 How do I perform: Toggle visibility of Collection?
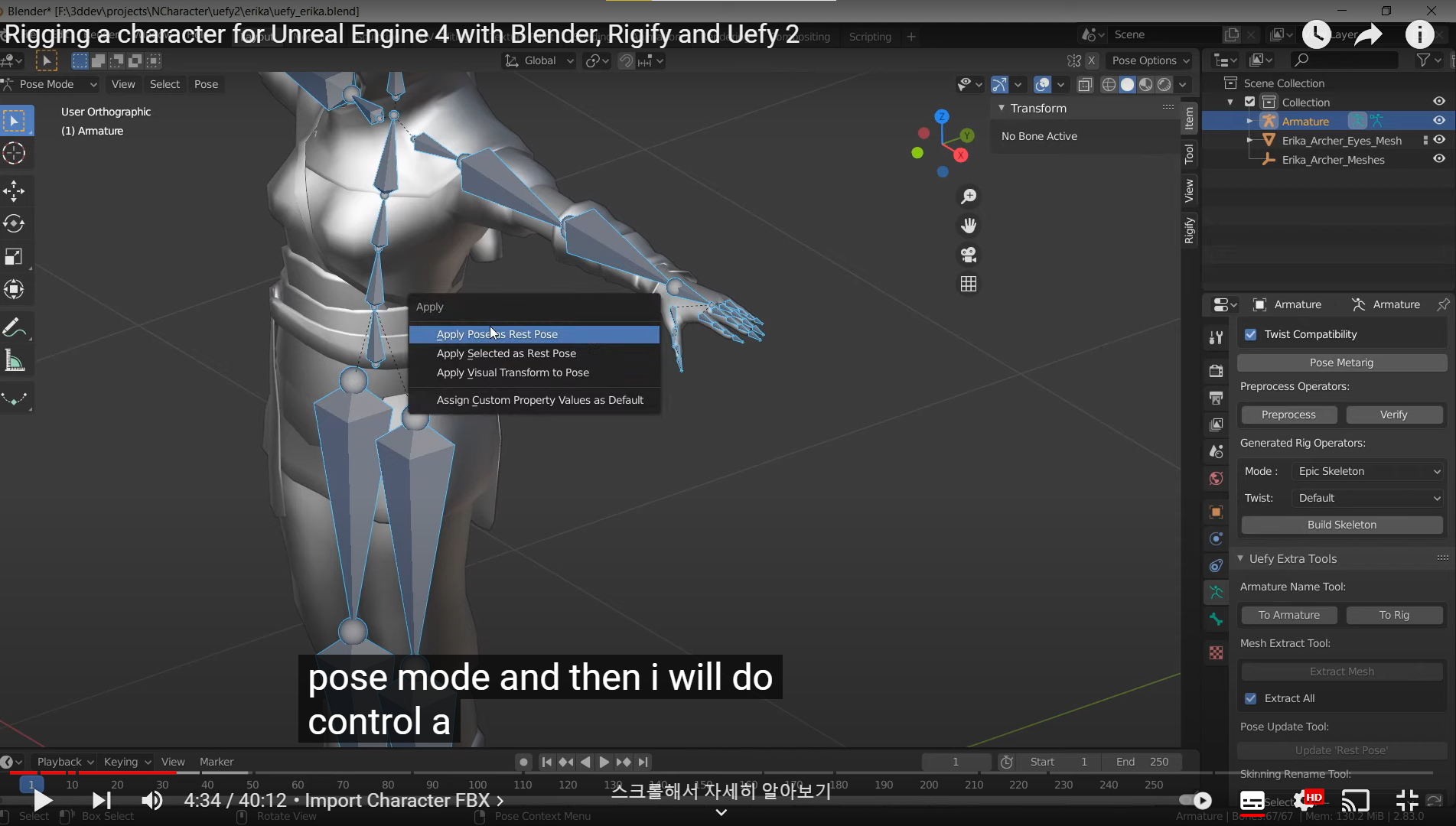(x=1439, y=102)
